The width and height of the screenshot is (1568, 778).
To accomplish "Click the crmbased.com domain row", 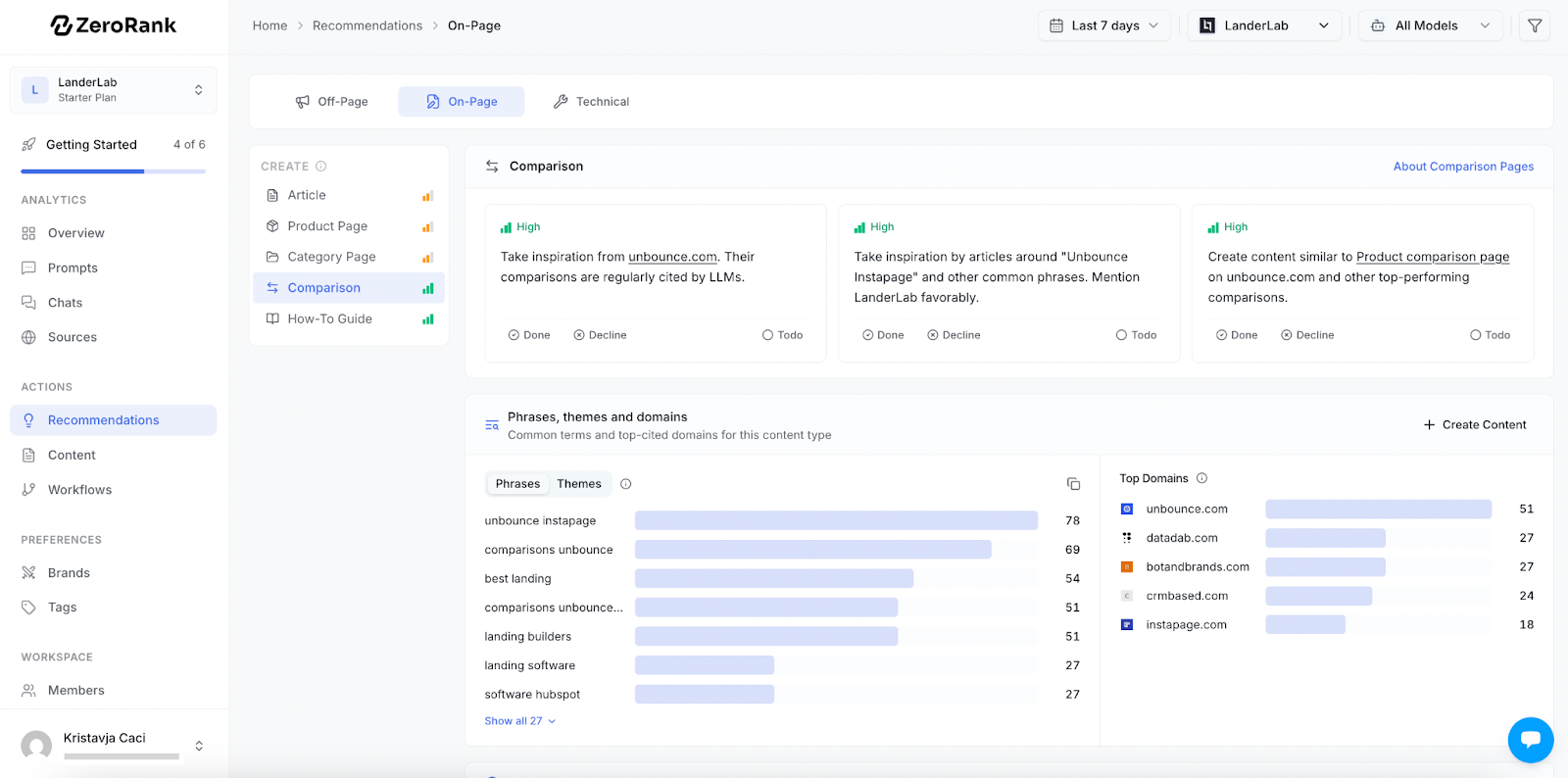I will (x=1327, y=596).
